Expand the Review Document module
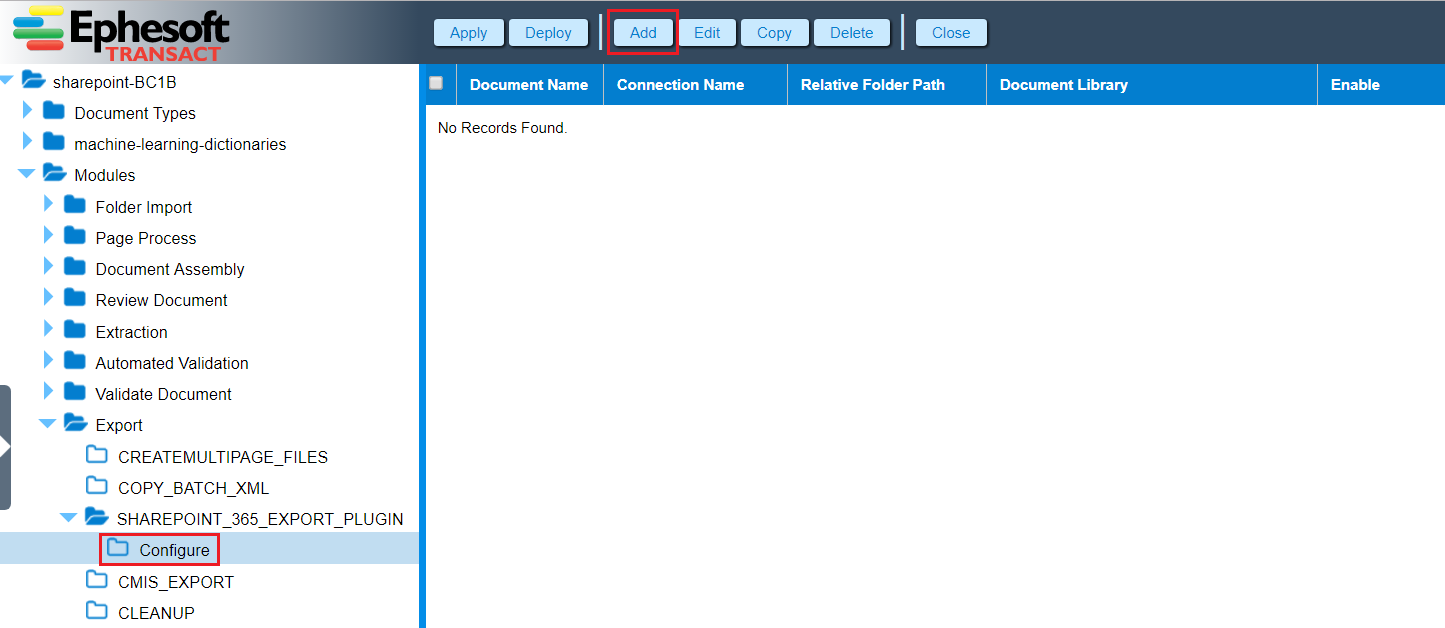Image resolution: width=1445 pixels, height=628 pixels. [x=49, y=298]
